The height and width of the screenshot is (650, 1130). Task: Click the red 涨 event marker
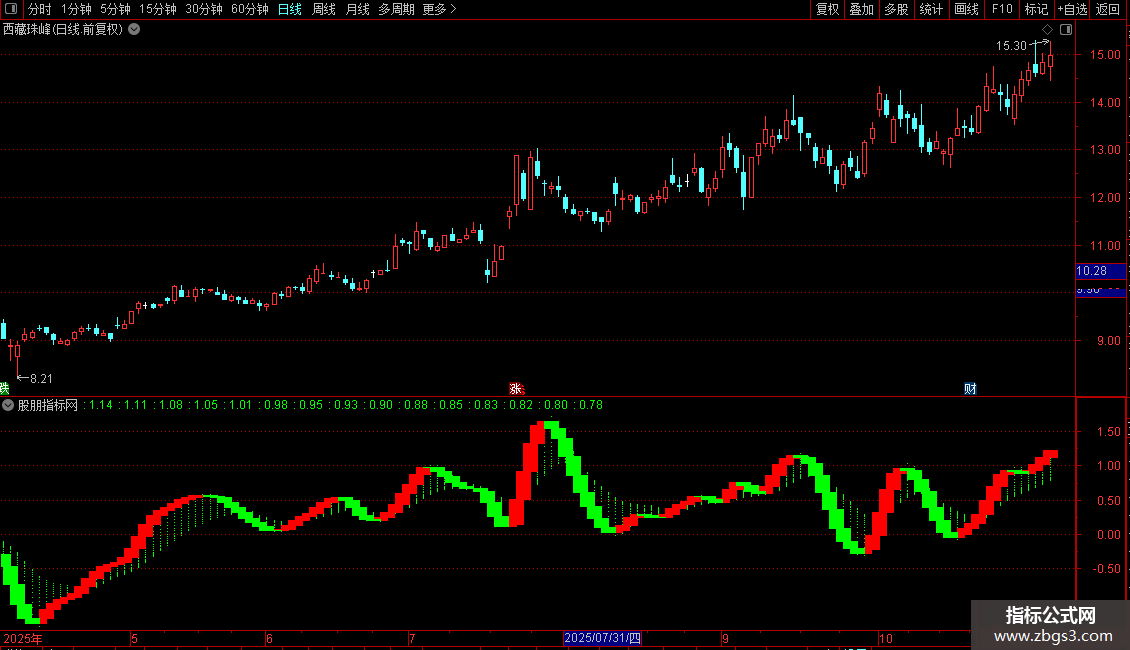click(x=515, y=388)
